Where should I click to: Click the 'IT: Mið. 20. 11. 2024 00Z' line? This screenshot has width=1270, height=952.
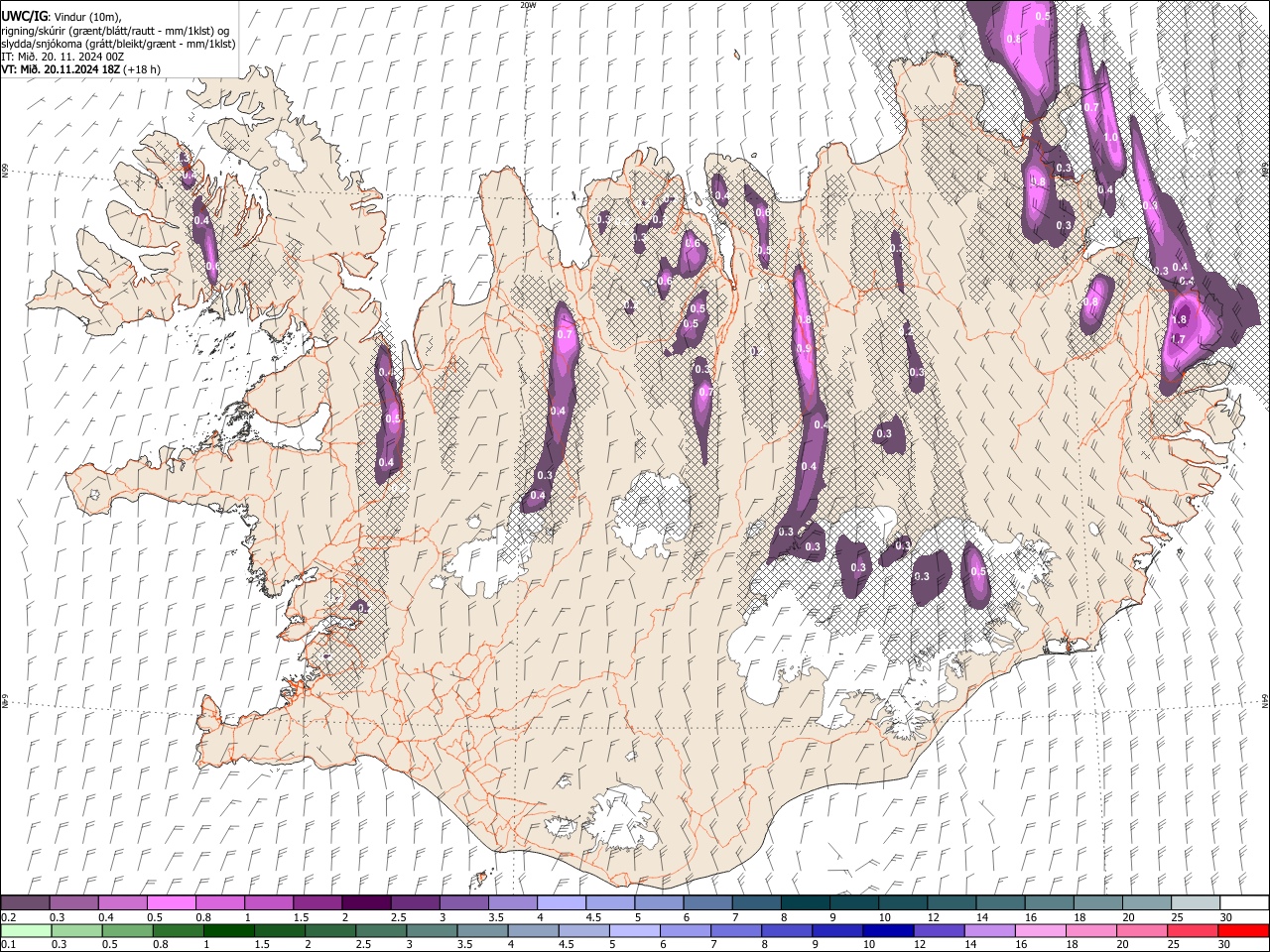pos(63,57)
